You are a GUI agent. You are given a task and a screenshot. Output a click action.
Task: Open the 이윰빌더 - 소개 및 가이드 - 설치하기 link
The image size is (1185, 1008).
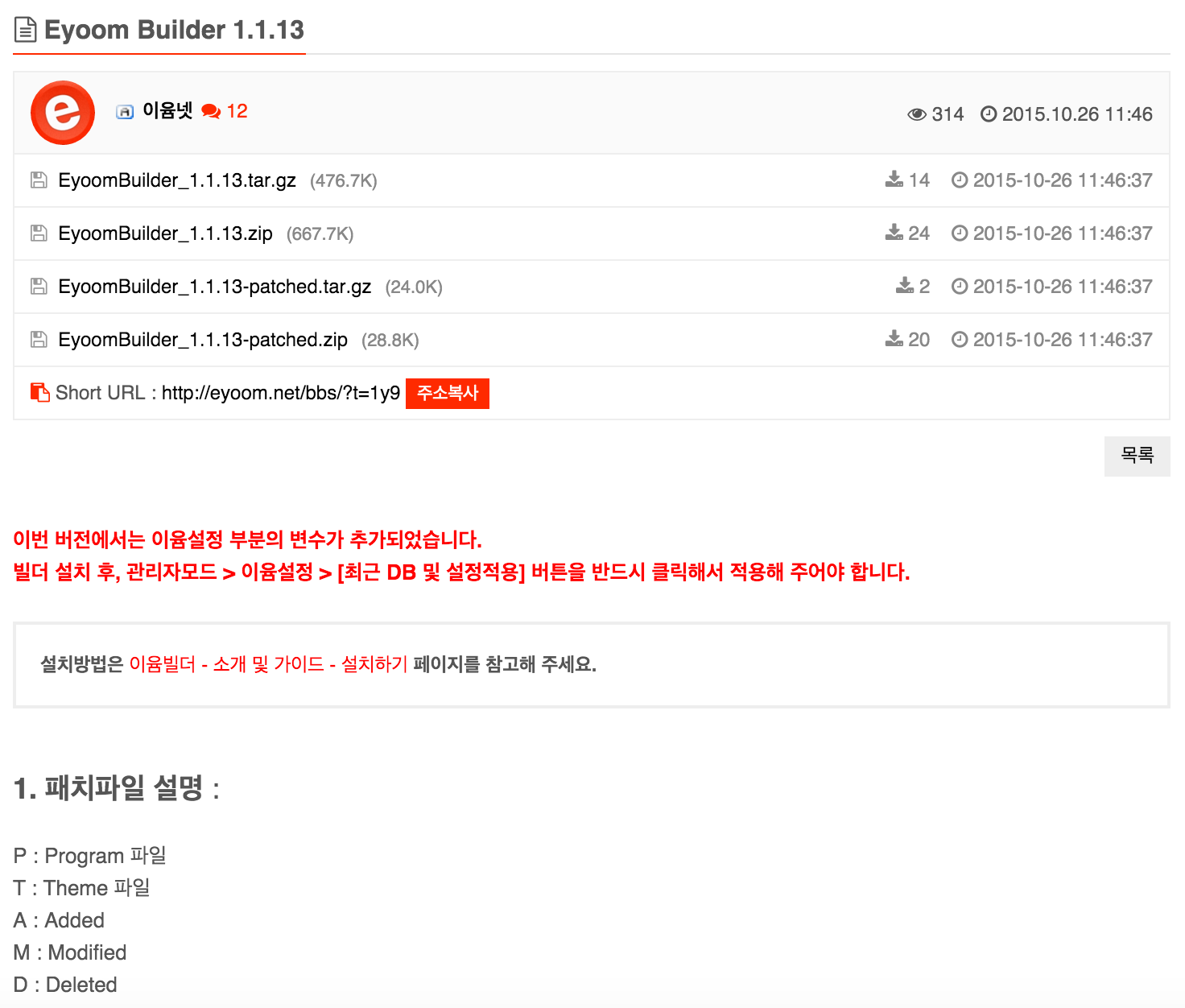(x=269, y=664)
